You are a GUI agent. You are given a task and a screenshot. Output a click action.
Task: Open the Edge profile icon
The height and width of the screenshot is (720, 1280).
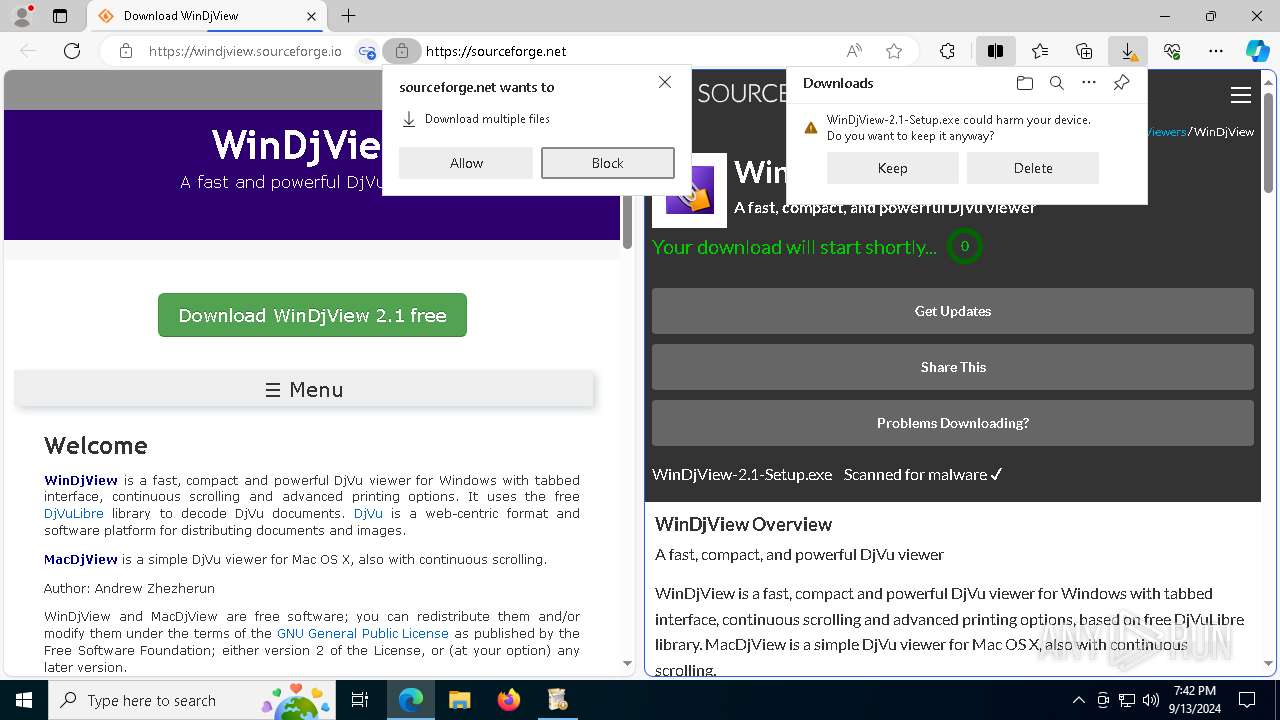(22, 16)
